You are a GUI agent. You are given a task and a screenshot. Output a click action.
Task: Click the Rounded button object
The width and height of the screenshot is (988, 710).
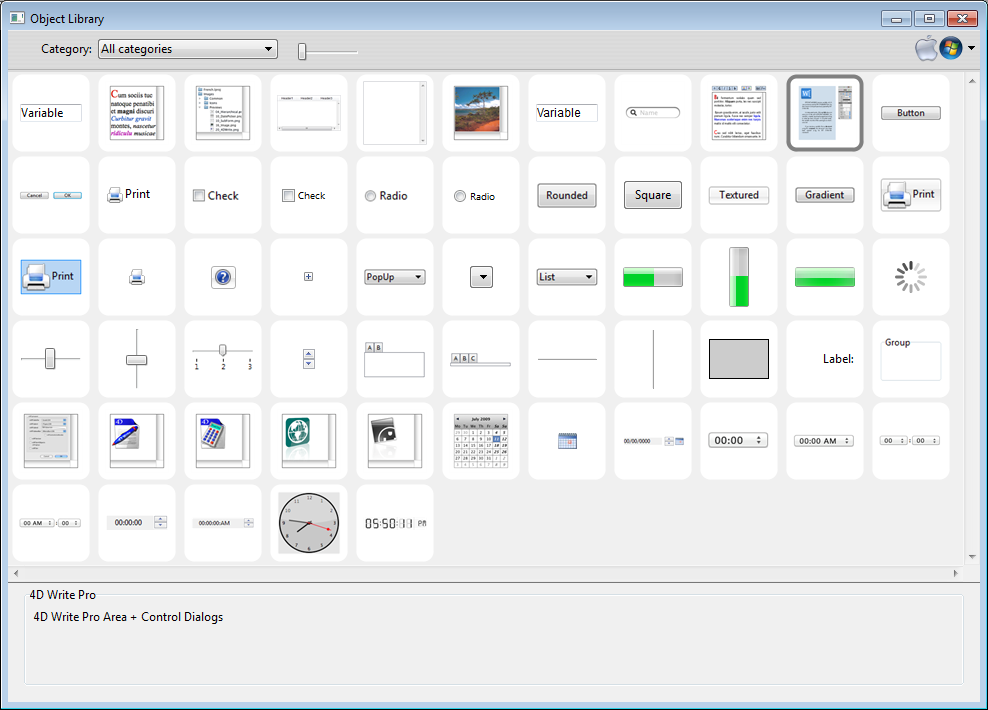tap(567, 196)
